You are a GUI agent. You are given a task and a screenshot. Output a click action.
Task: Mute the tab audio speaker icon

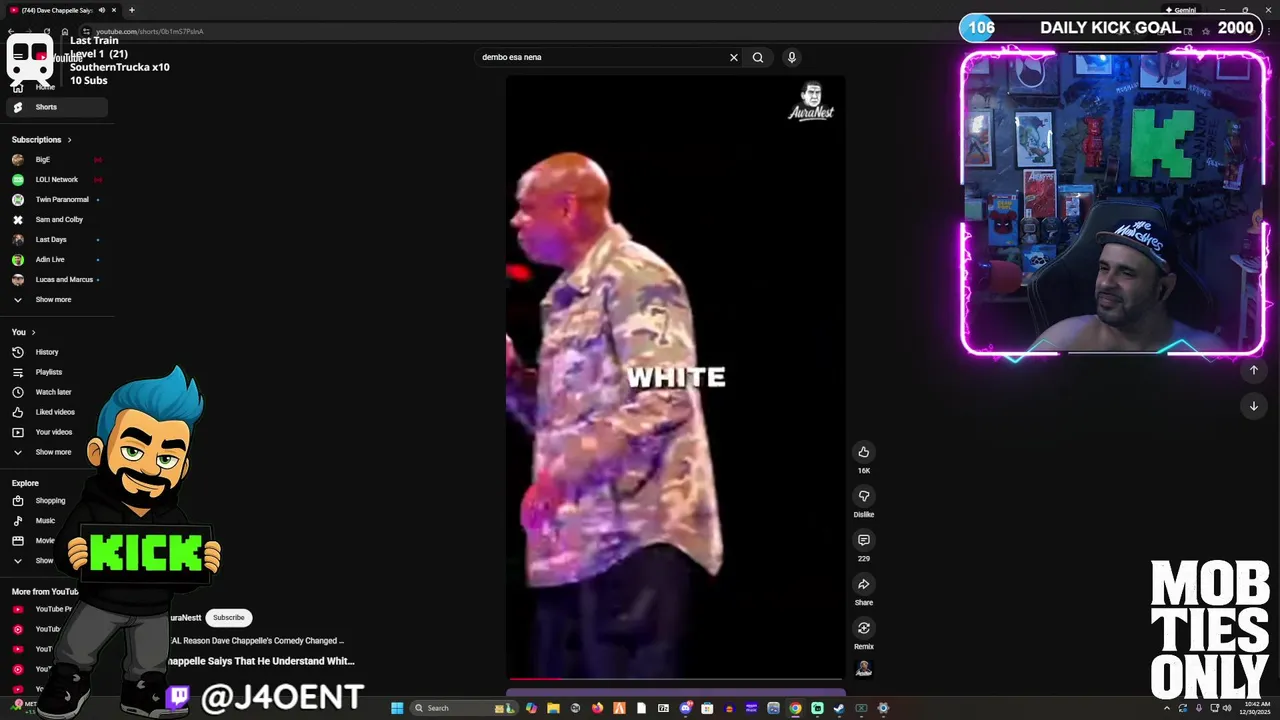pyautogui.click(x=101, y=10)
